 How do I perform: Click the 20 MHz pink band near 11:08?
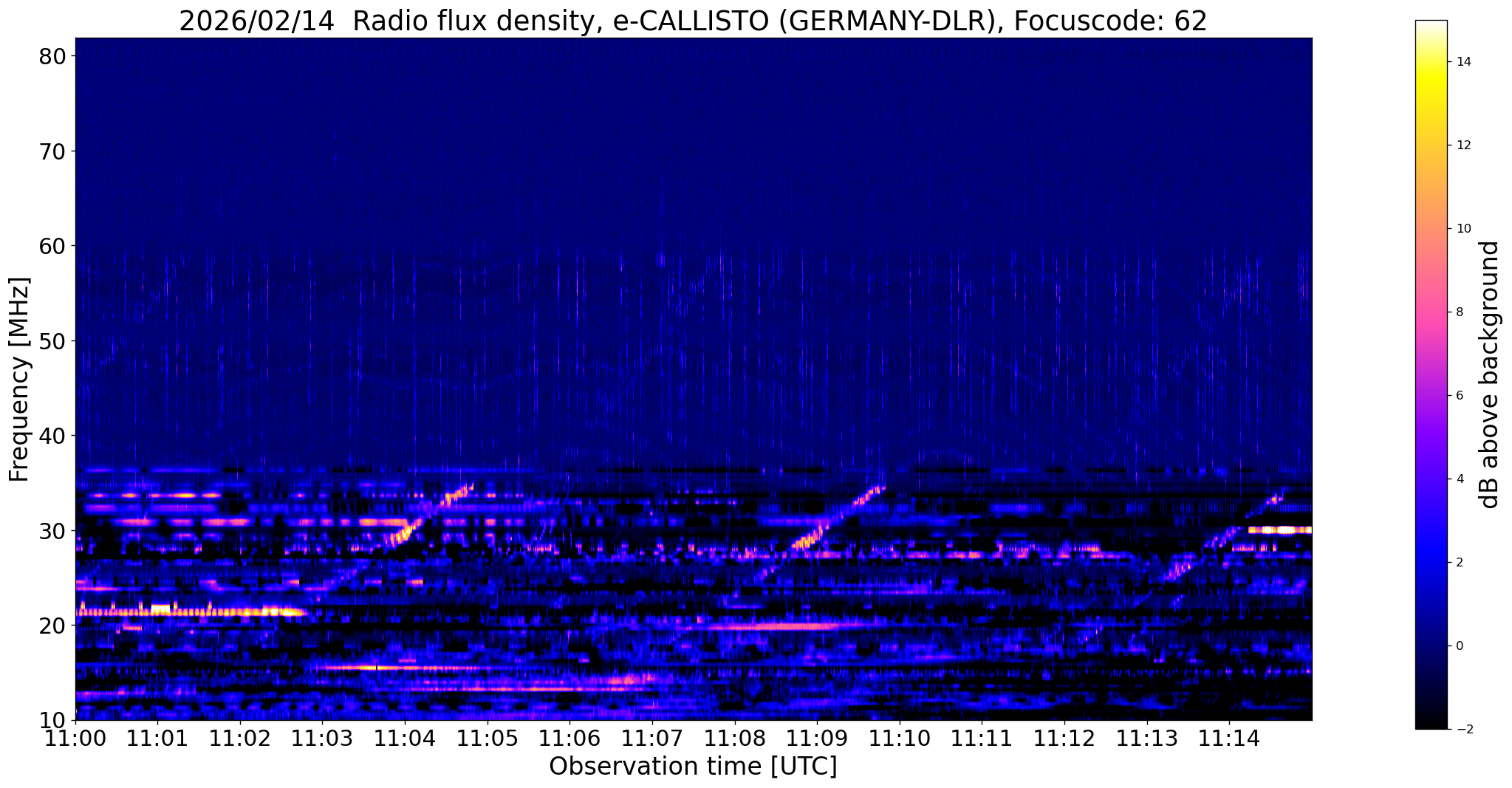pos(776,626)
